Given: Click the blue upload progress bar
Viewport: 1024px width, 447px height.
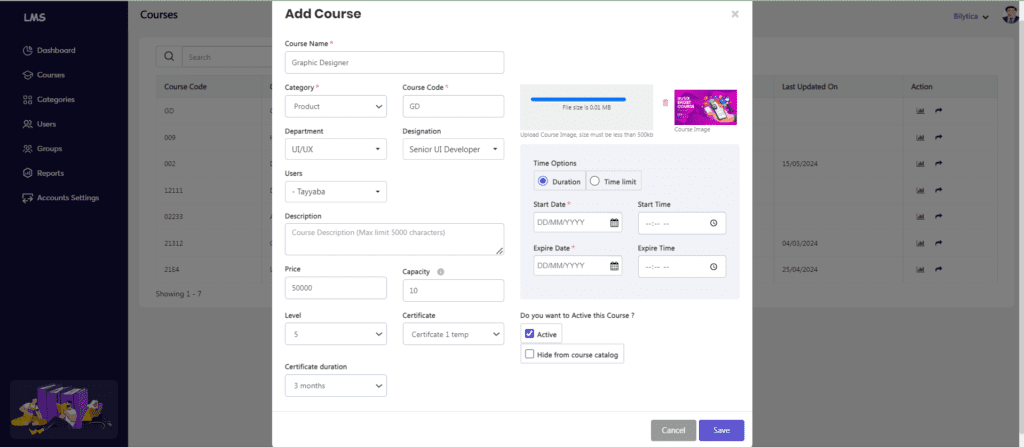Looking at the screenshot, I should pyautogui.click(x=578, y=99).
